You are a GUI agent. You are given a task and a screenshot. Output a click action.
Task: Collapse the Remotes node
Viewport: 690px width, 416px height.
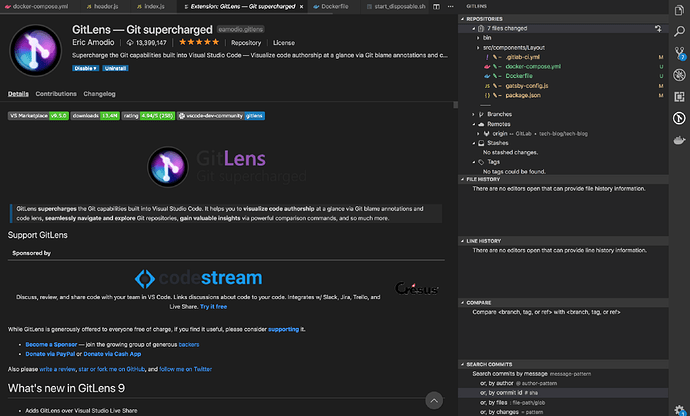473,125
